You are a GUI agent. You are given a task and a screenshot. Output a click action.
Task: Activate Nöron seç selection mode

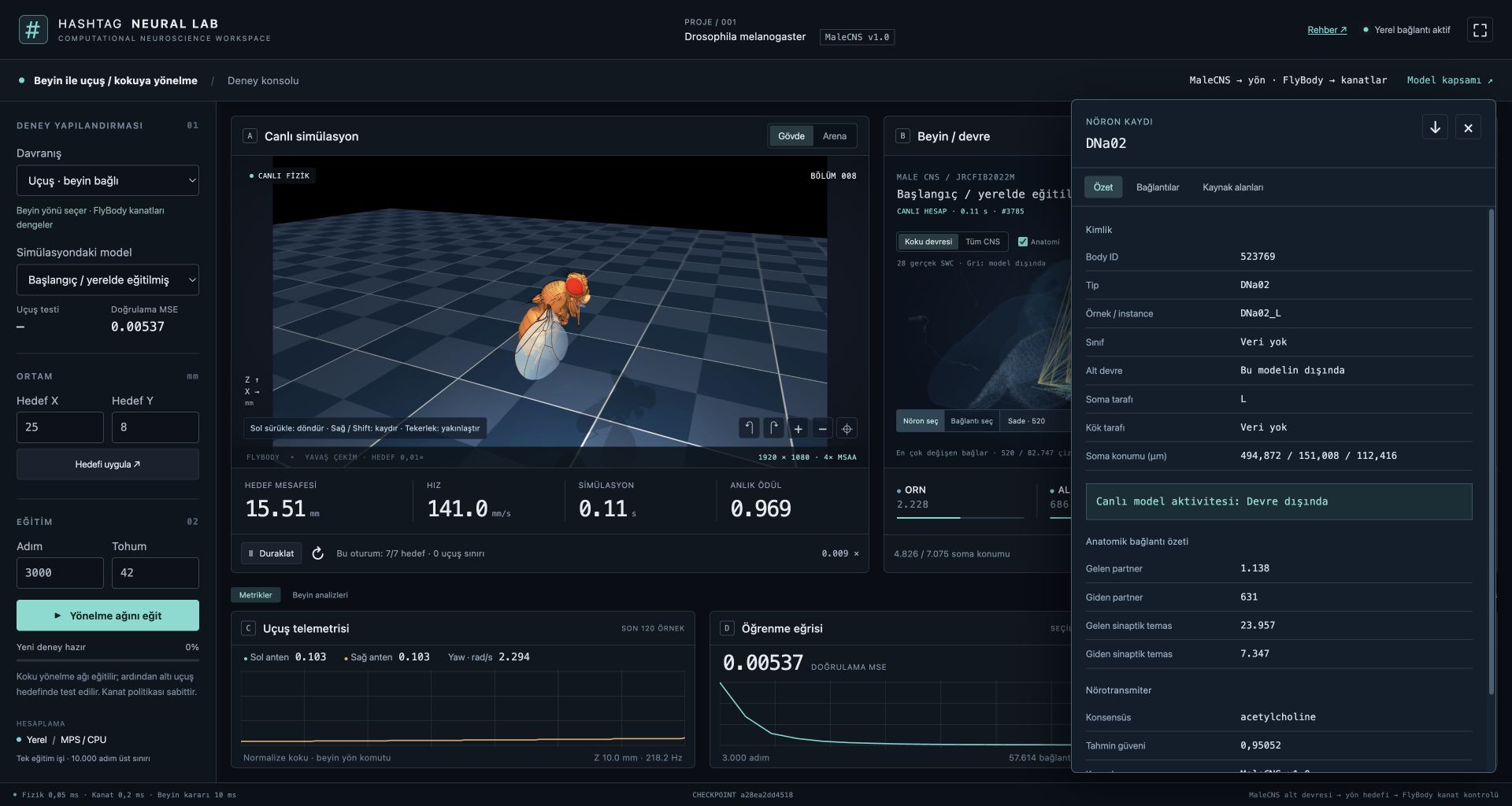[x=920, y=421]
